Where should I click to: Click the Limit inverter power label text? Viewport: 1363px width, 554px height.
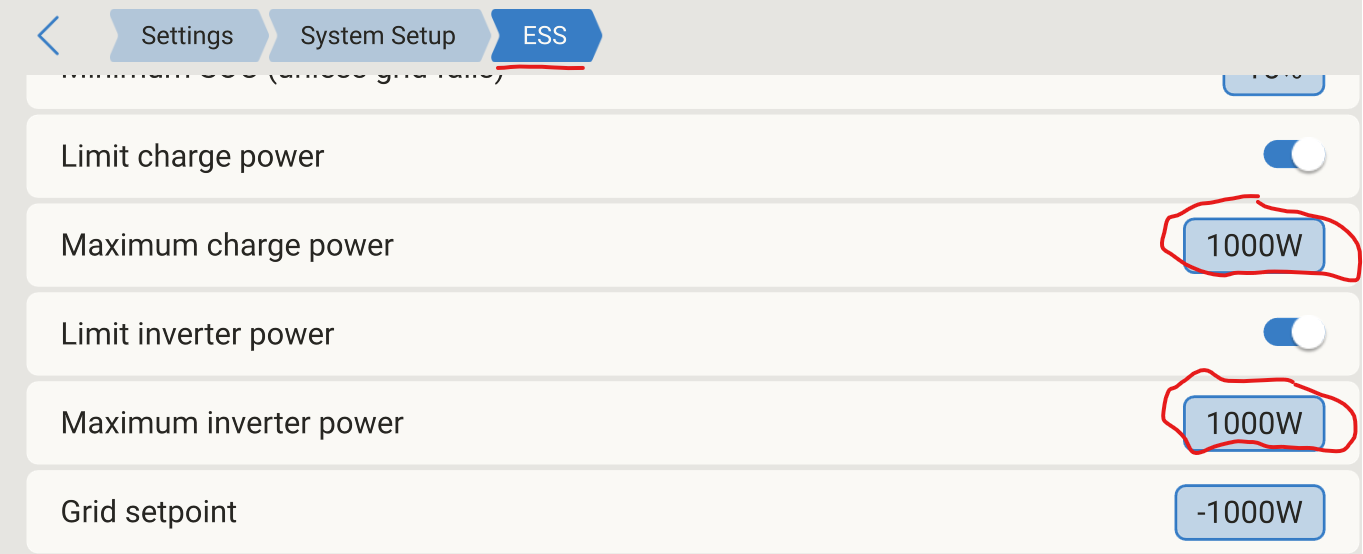[x=197, y=334]
